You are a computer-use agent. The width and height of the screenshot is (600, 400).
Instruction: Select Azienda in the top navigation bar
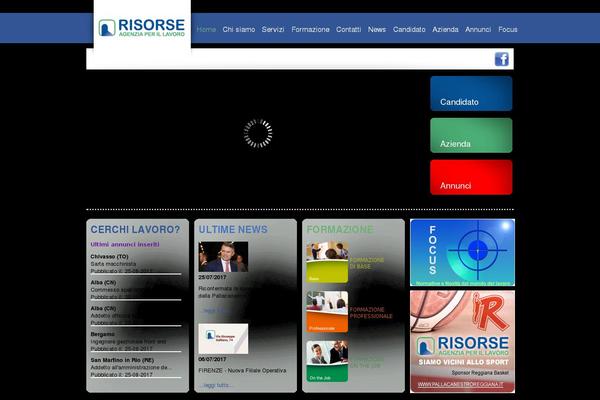(445, 29)
